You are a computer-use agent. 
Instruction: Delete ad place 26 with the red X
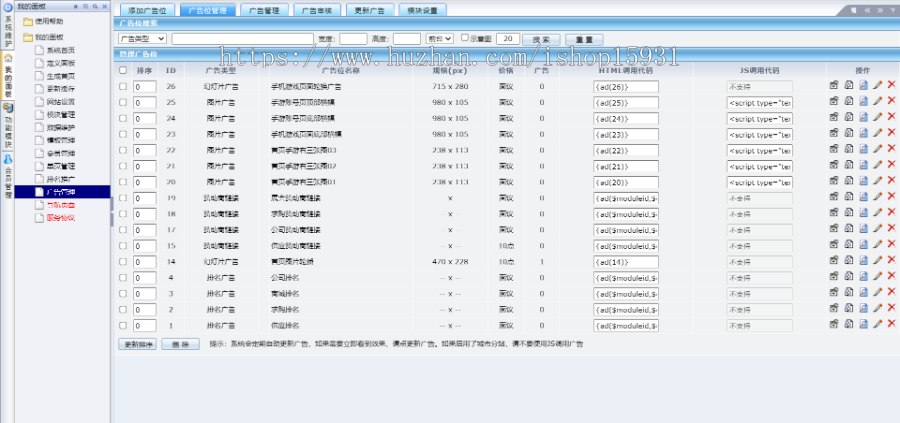click(891, 85)
